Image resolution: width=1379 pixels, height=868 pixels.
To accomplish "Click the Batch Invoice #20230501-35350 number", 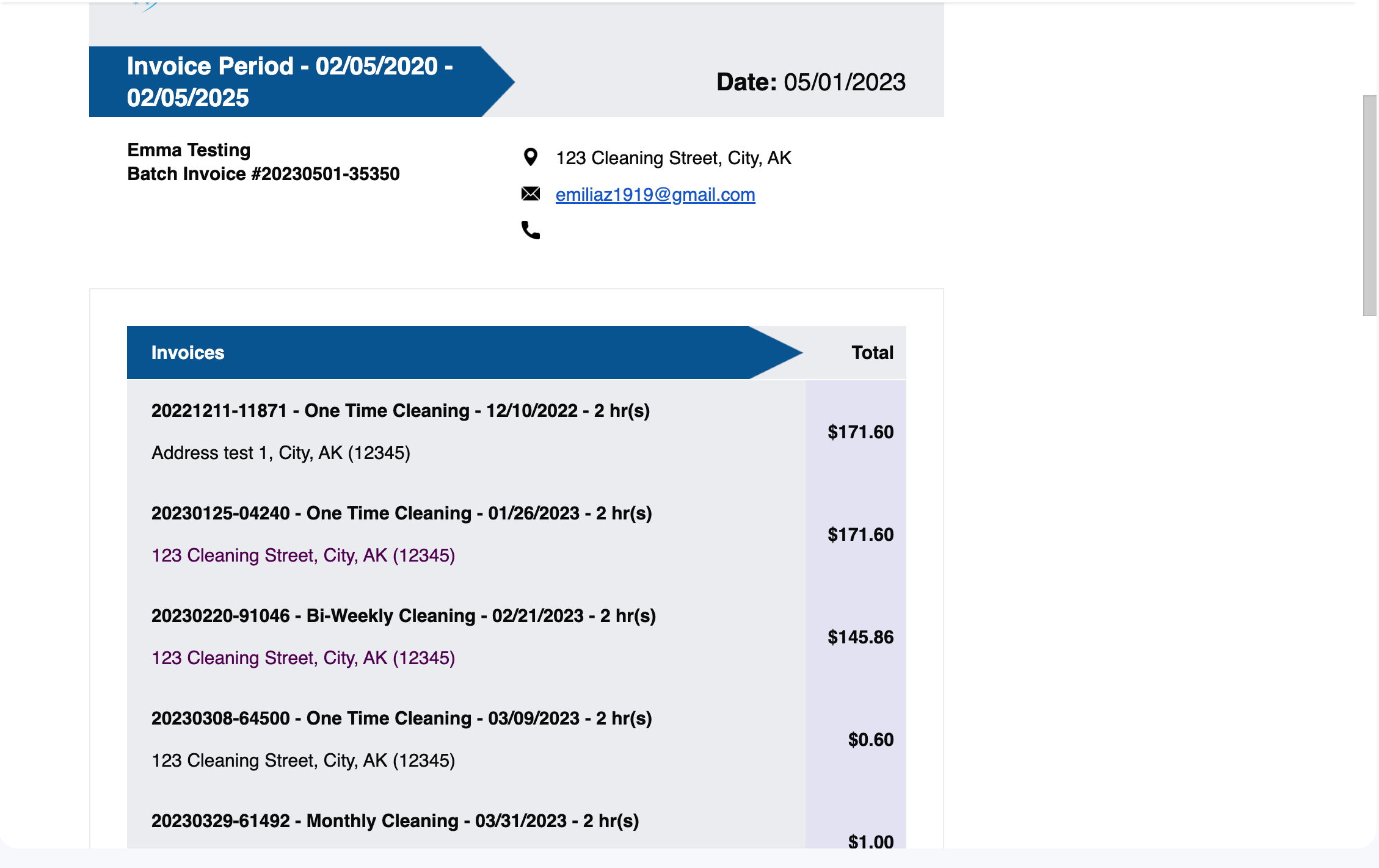I will (263, 174).
